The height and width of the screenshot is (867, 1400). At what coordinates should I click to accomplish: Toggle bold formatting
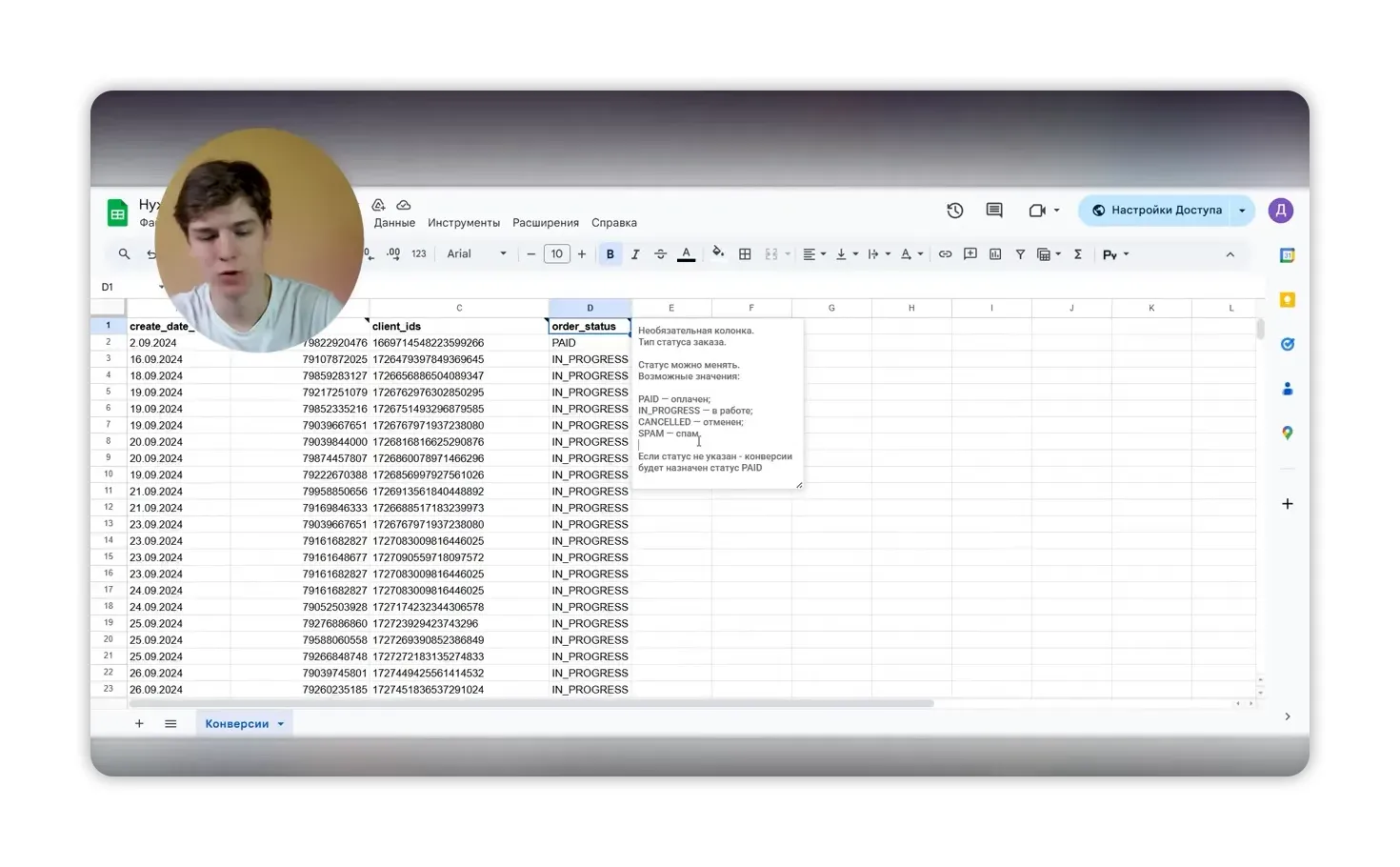coord(610,254)
